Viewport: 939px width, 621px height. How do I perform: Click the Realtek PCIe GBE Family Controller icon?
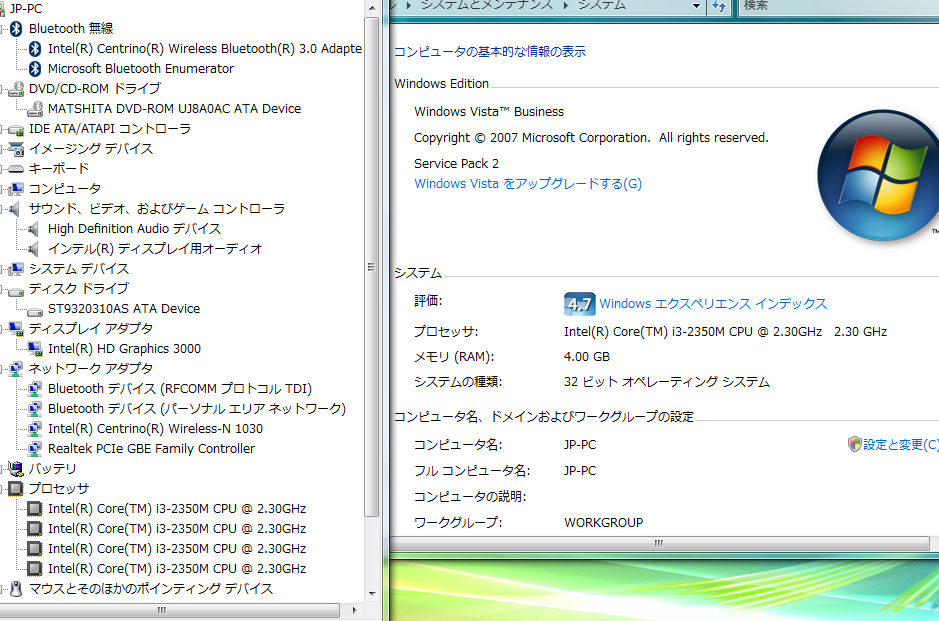coord(35,449)
